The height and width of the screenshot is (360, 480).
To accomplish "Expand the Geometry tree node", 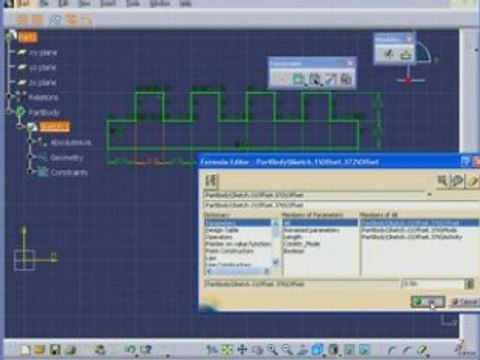I will tap(30, 157).
